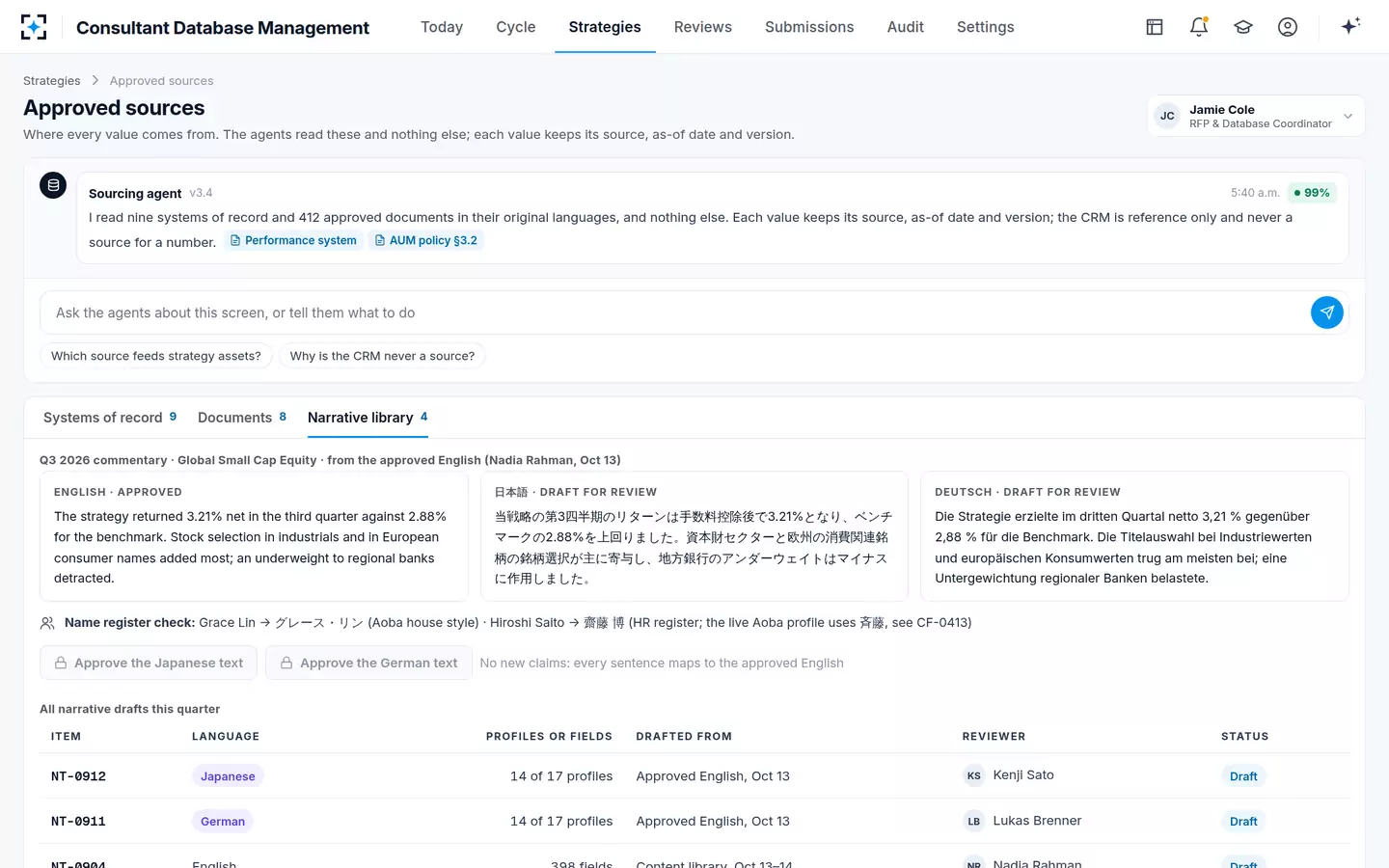Image resolution: width=1389 pixels, height=868 pixels.
Task: Go to the Today tab
Action: tap(442, 27)
